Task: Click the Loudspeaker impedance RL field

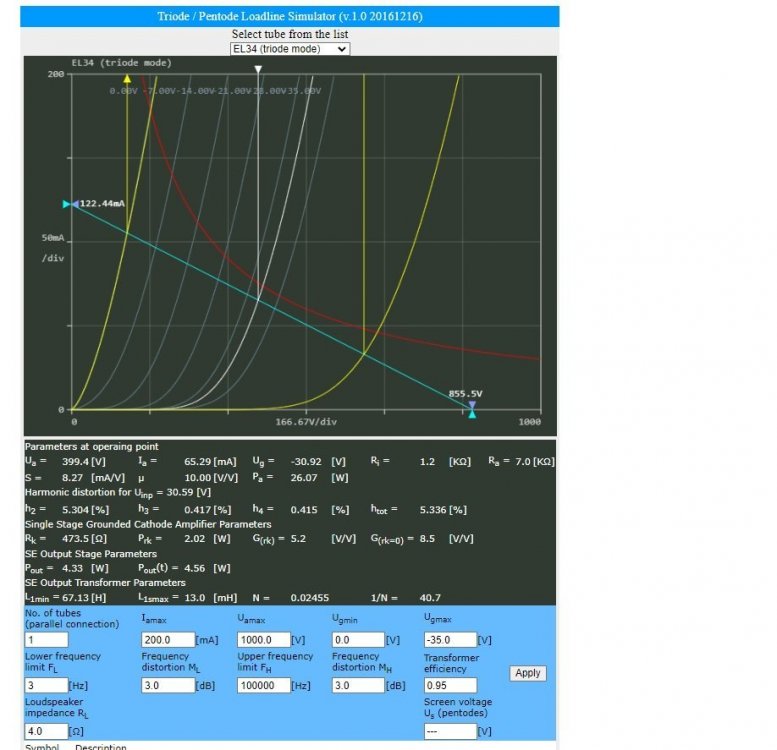Action: 46,731
